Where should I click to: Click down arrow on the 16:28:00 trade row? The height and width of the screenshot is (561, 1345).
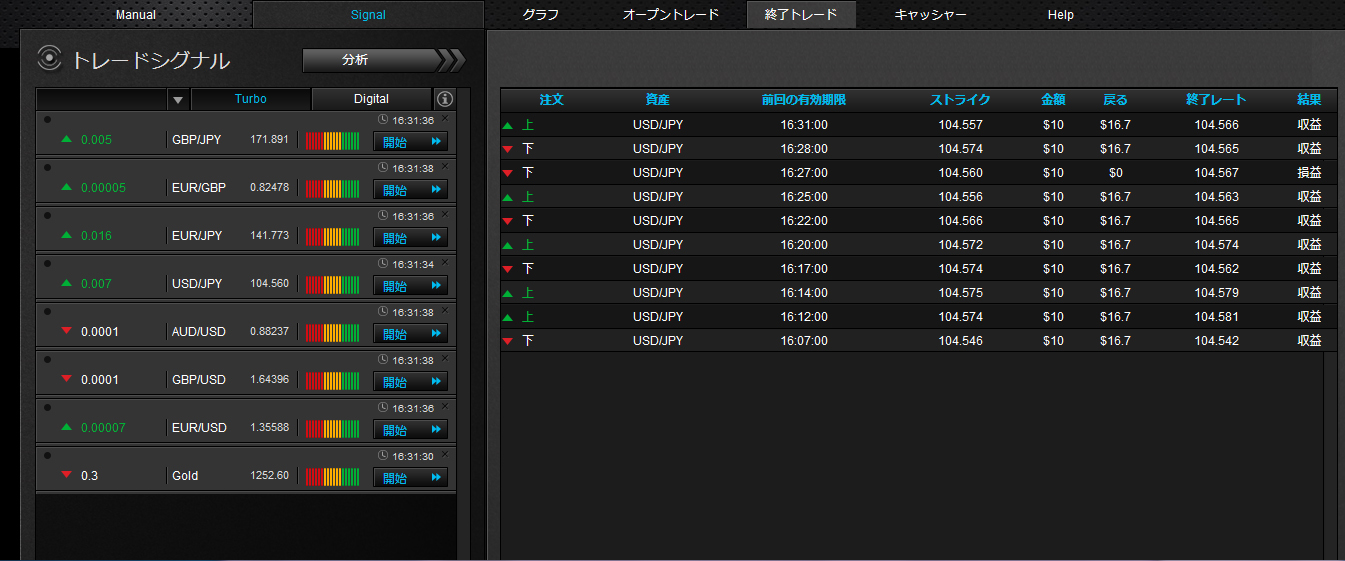point(508,149)
